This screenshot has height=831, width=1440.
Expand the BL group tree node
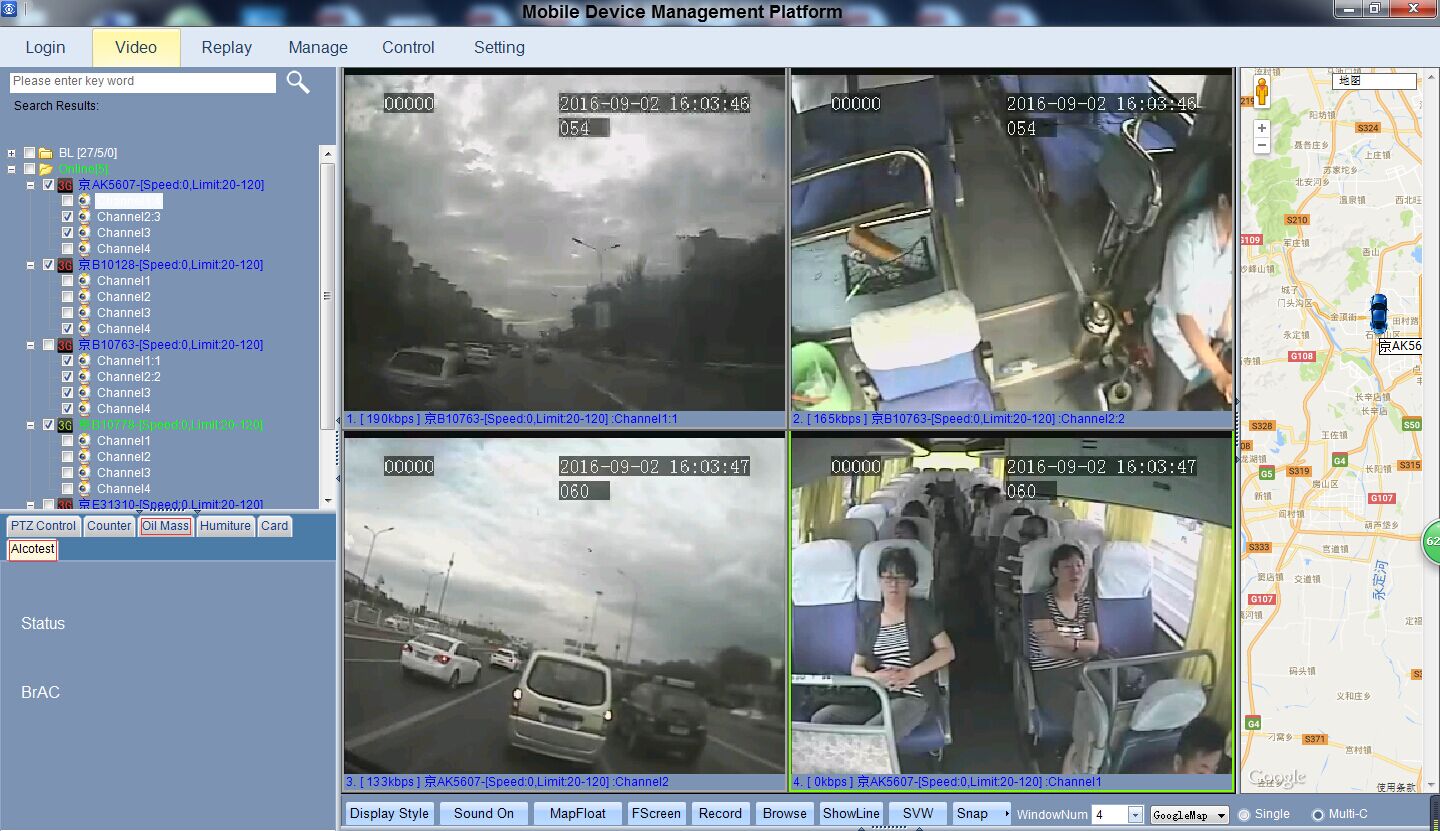click(x=12, y=153)
